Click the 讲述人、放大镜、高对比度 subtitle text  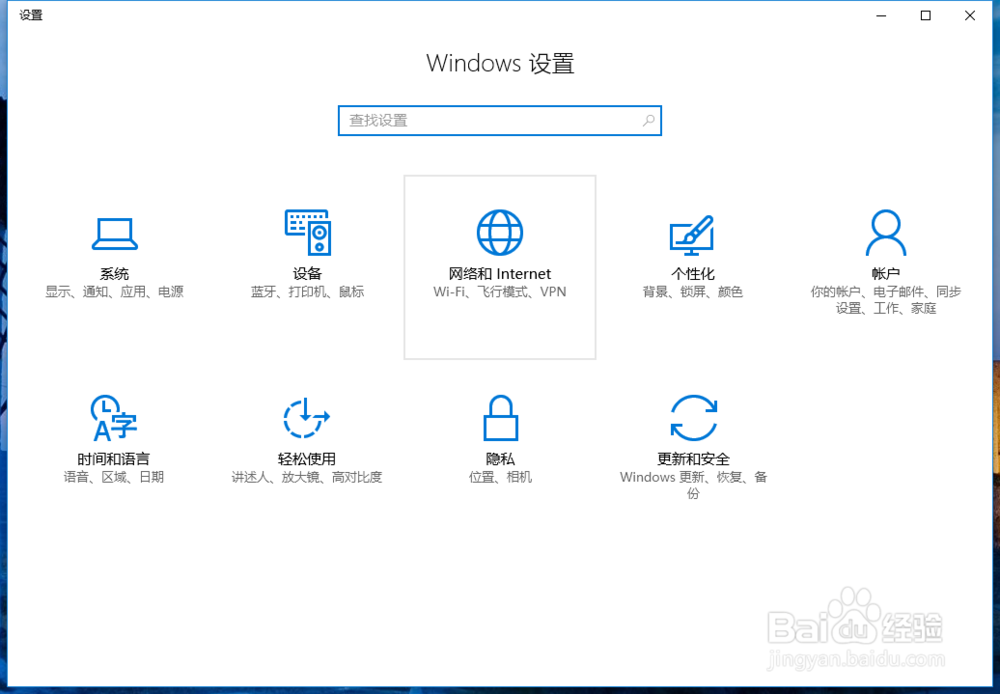tap(307, 477)
